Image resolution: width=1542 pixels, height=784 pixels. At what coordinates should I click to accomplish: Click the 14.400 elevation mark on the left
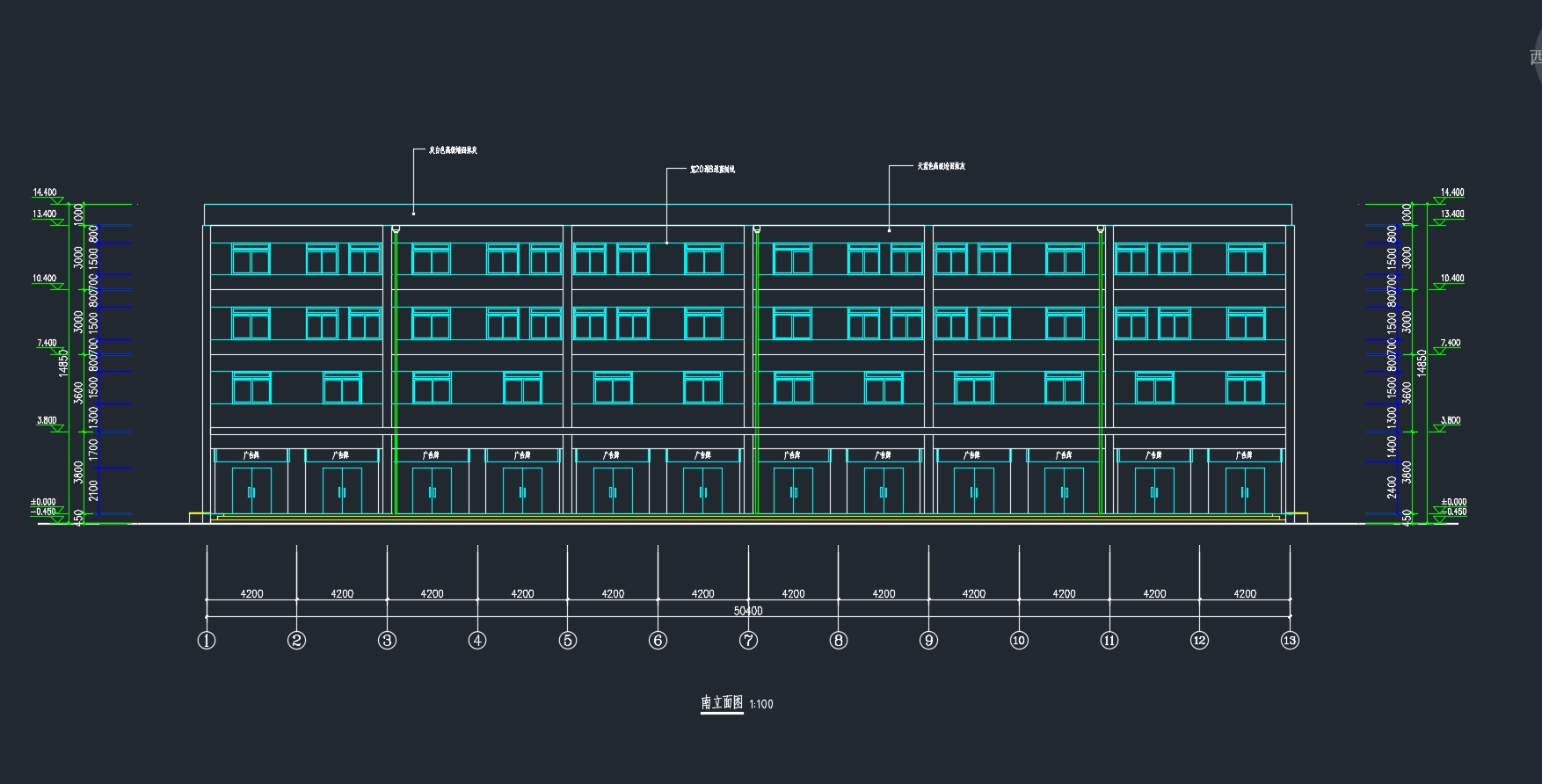tap(45, 192)
